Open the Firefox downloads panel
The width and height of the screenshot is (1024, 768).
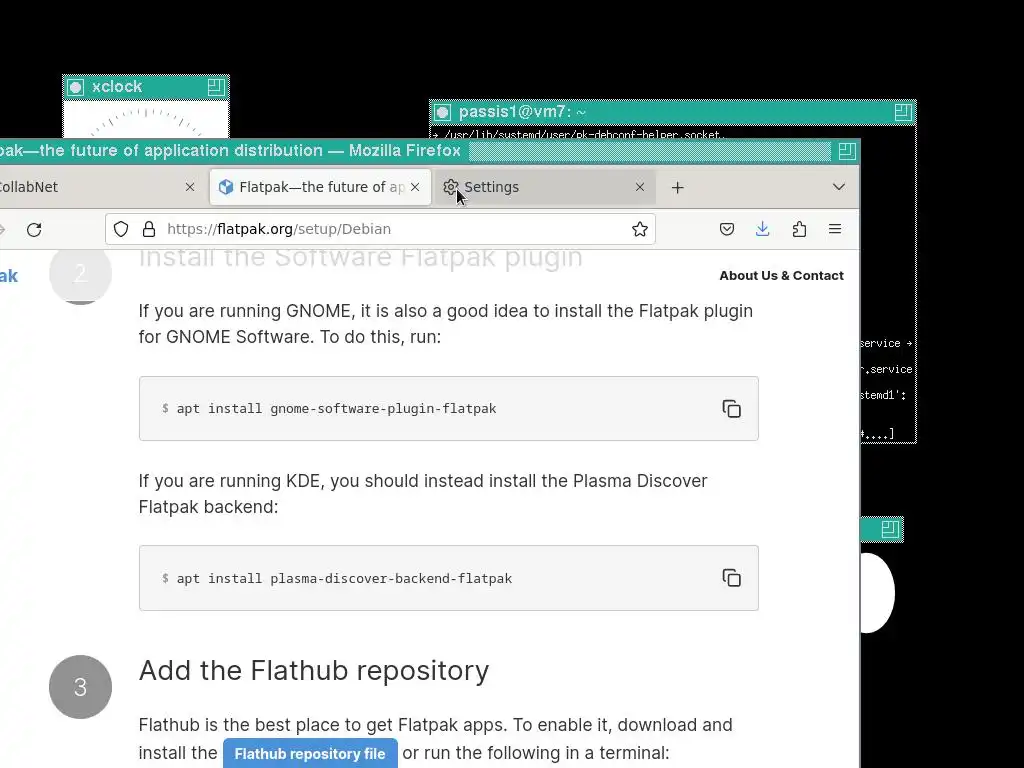(x=762, y=229)
